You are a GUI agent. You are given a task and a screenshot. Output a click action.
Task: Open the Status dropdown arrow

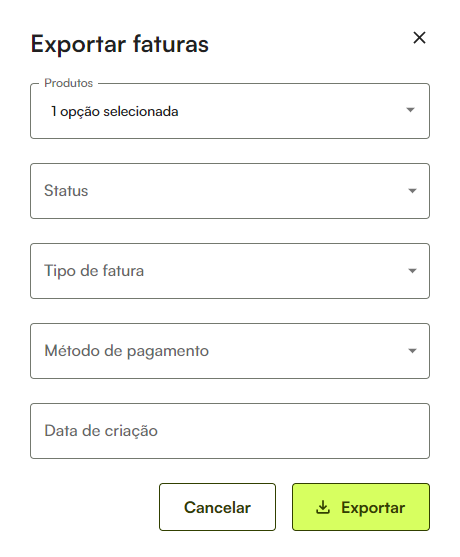[412, 191]
